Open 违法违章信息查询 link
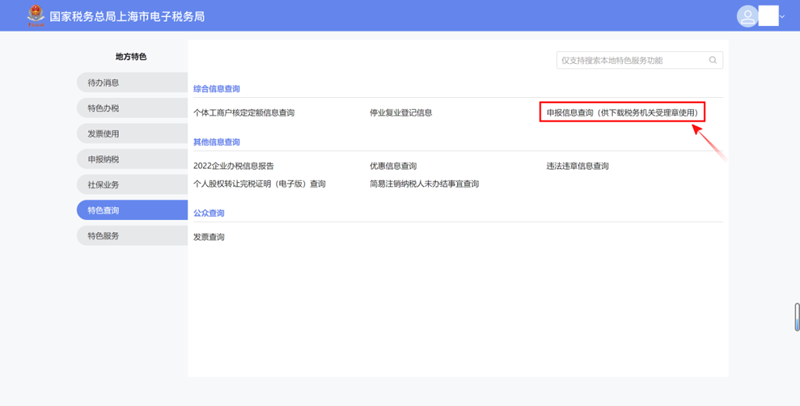The width and height of the screenshot is (800, 406). 577,166
